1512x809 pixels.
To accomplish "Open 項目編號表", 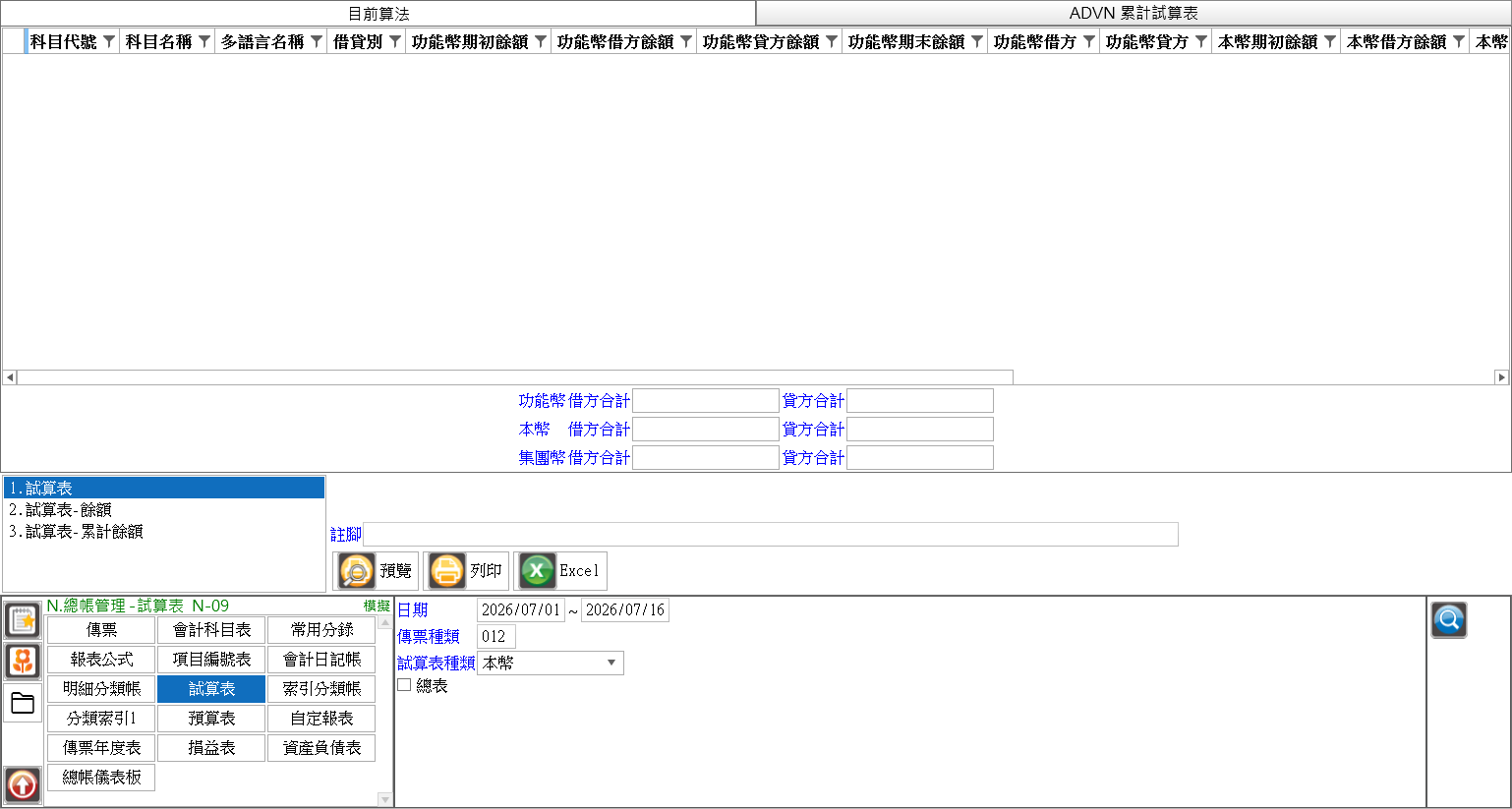I will point(211,660).
